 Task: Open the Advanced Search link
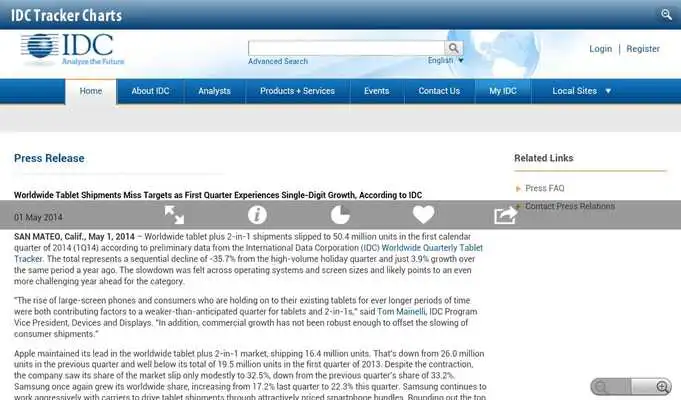[x=278, y=61]
